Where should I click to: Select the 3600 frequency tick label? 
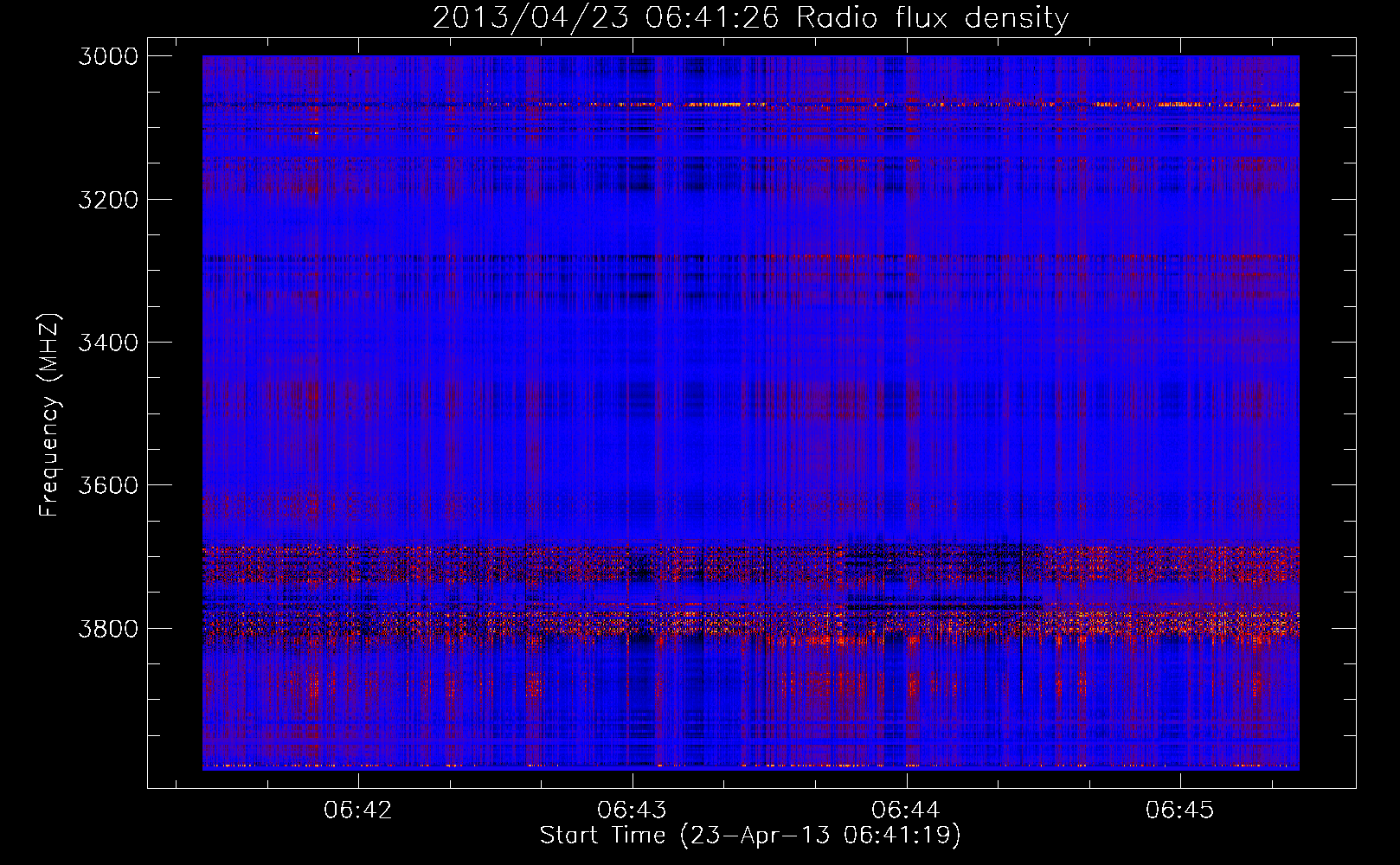[108, 485]
